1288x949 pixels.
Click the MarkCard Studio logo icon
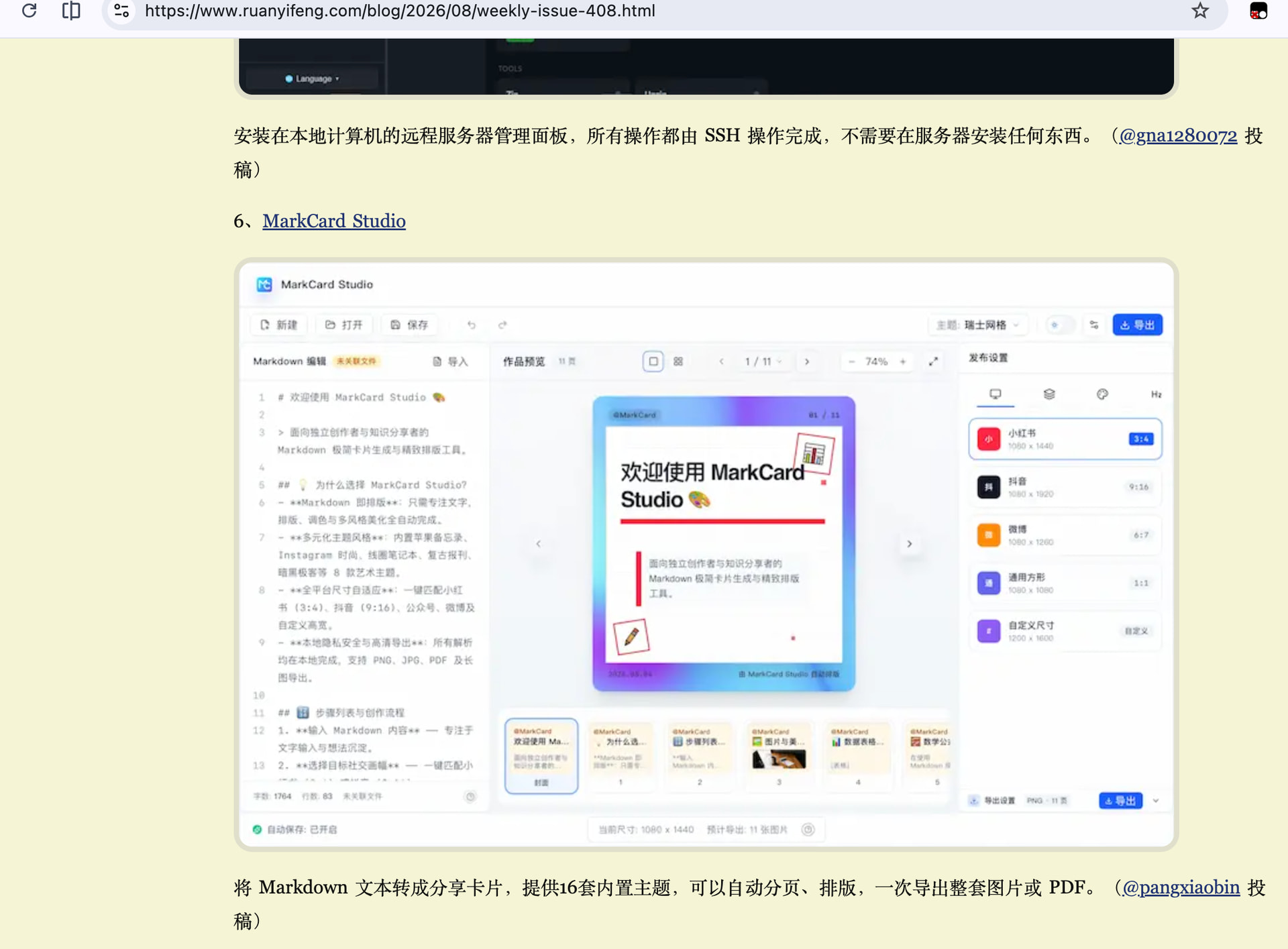(264, 284)
